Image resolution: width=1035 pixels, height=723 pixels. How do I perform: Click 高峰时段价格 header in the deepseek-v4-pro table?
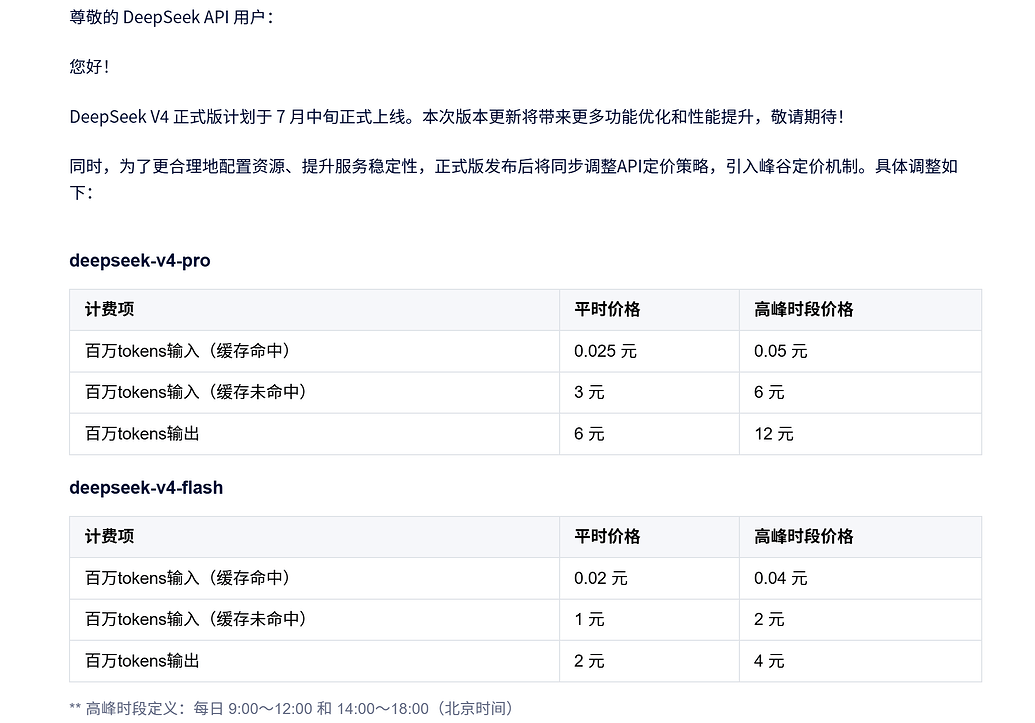point(803,309)
